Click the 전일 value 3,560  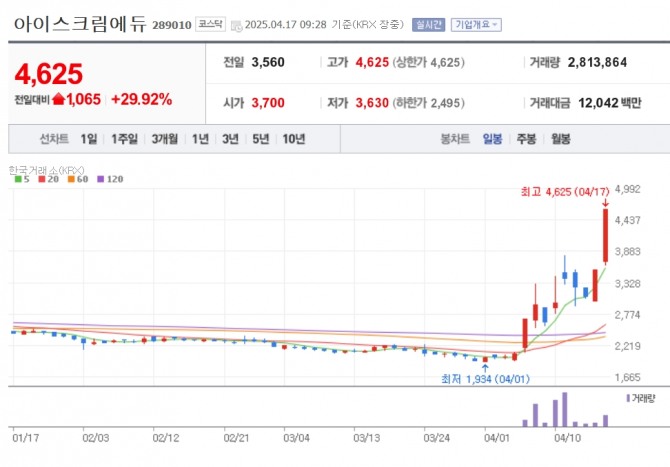pyautogui.click(x=268, y=62)
